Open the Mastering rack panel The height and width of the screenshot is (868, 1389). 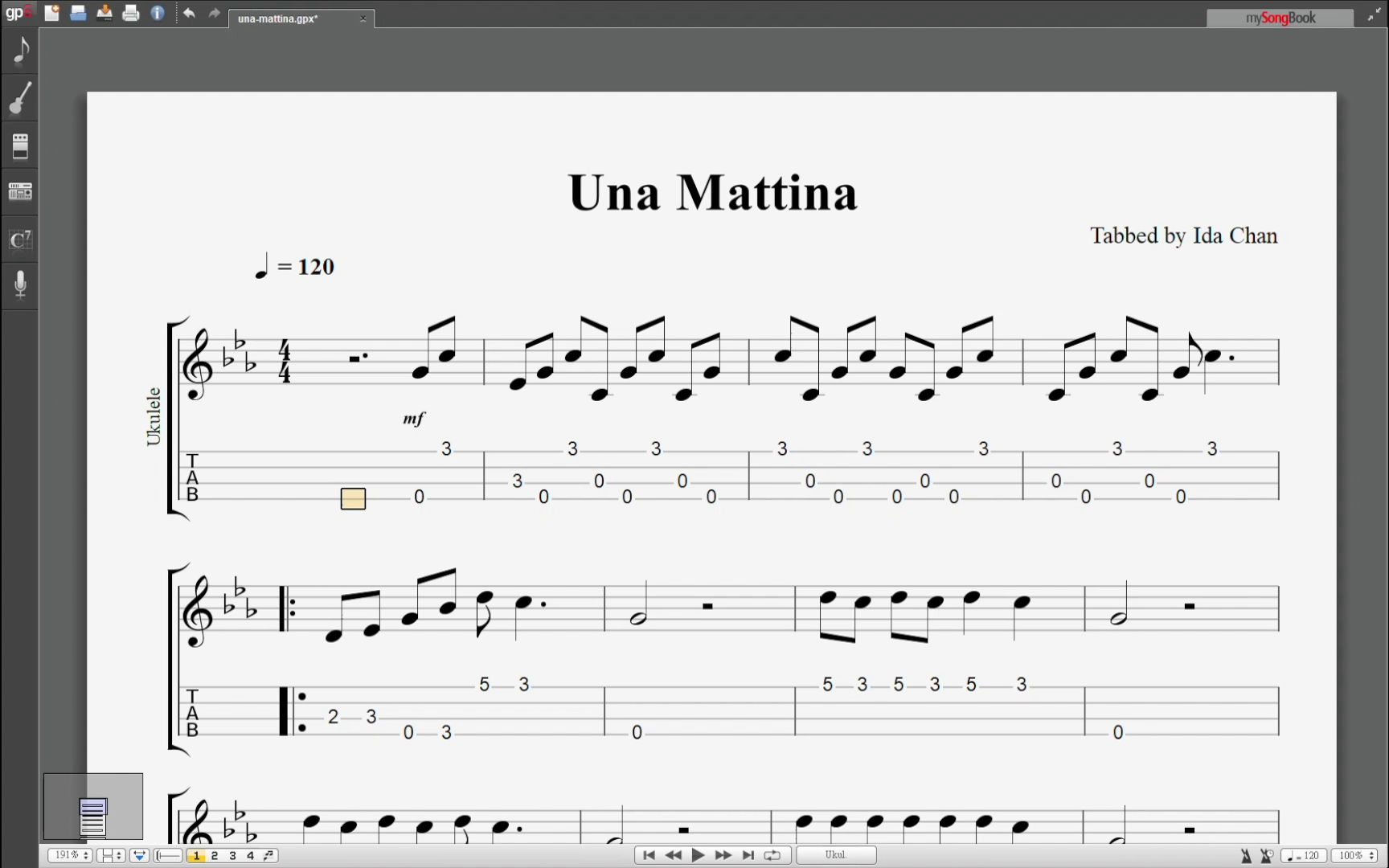[21, 192]
